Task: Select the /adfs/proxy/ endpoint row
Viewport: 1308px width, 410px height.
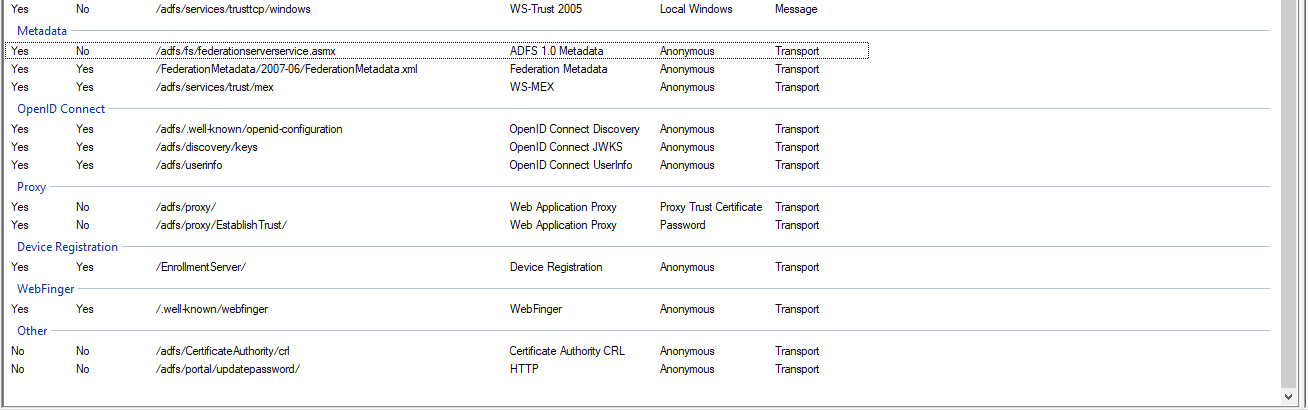Action: click(x=186, y=207)
